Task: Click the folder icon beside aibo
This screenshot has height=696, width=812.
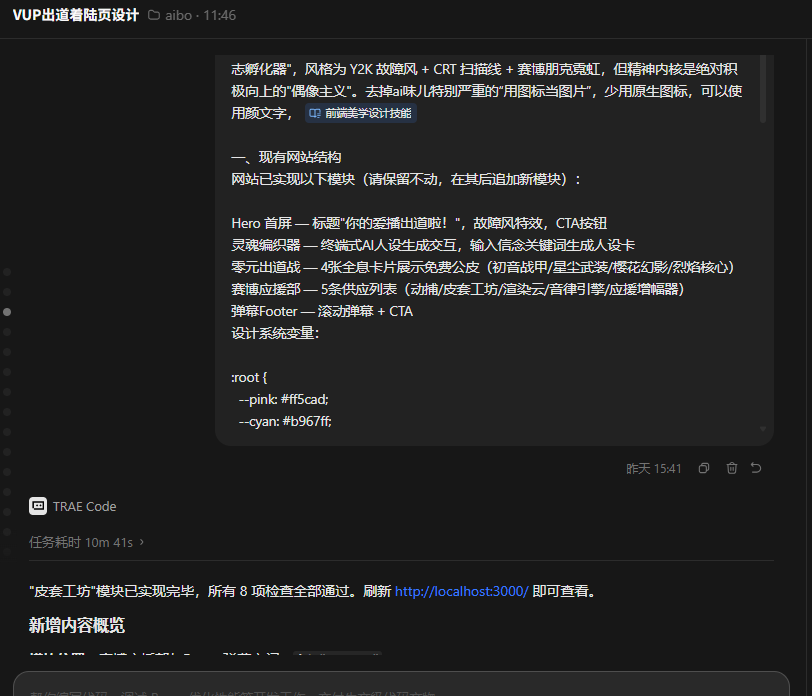Action: [154, 15]
